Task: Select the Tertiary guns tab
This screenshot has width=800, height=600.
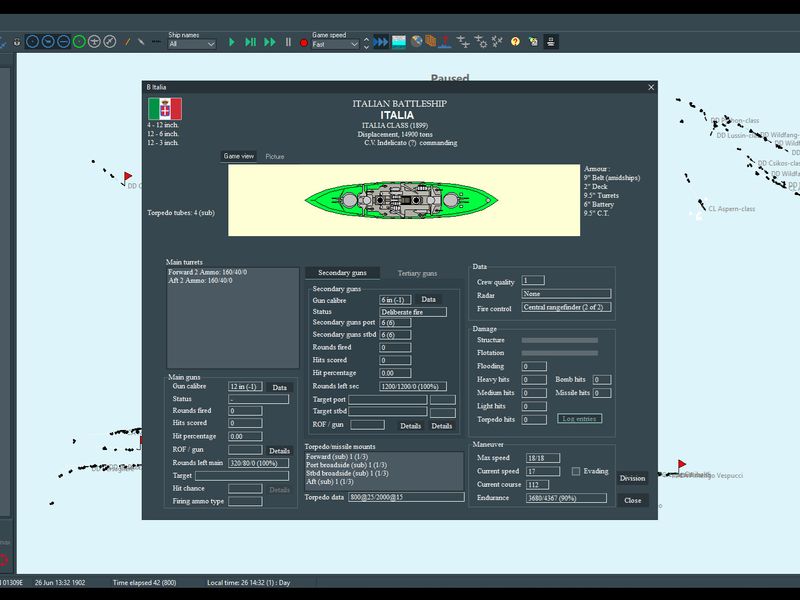Action: tap(417, 273)
